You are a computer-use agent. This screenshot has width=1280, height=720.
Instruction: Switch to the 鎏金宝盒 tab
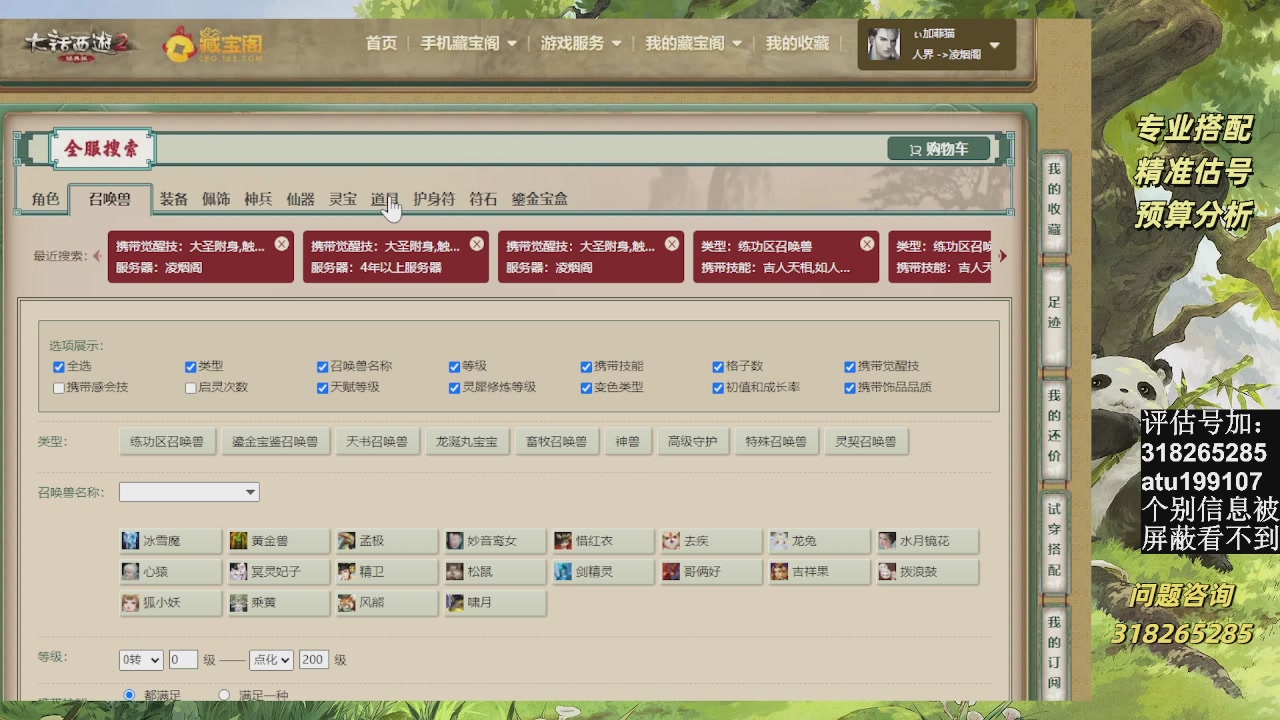click(540, 199)
